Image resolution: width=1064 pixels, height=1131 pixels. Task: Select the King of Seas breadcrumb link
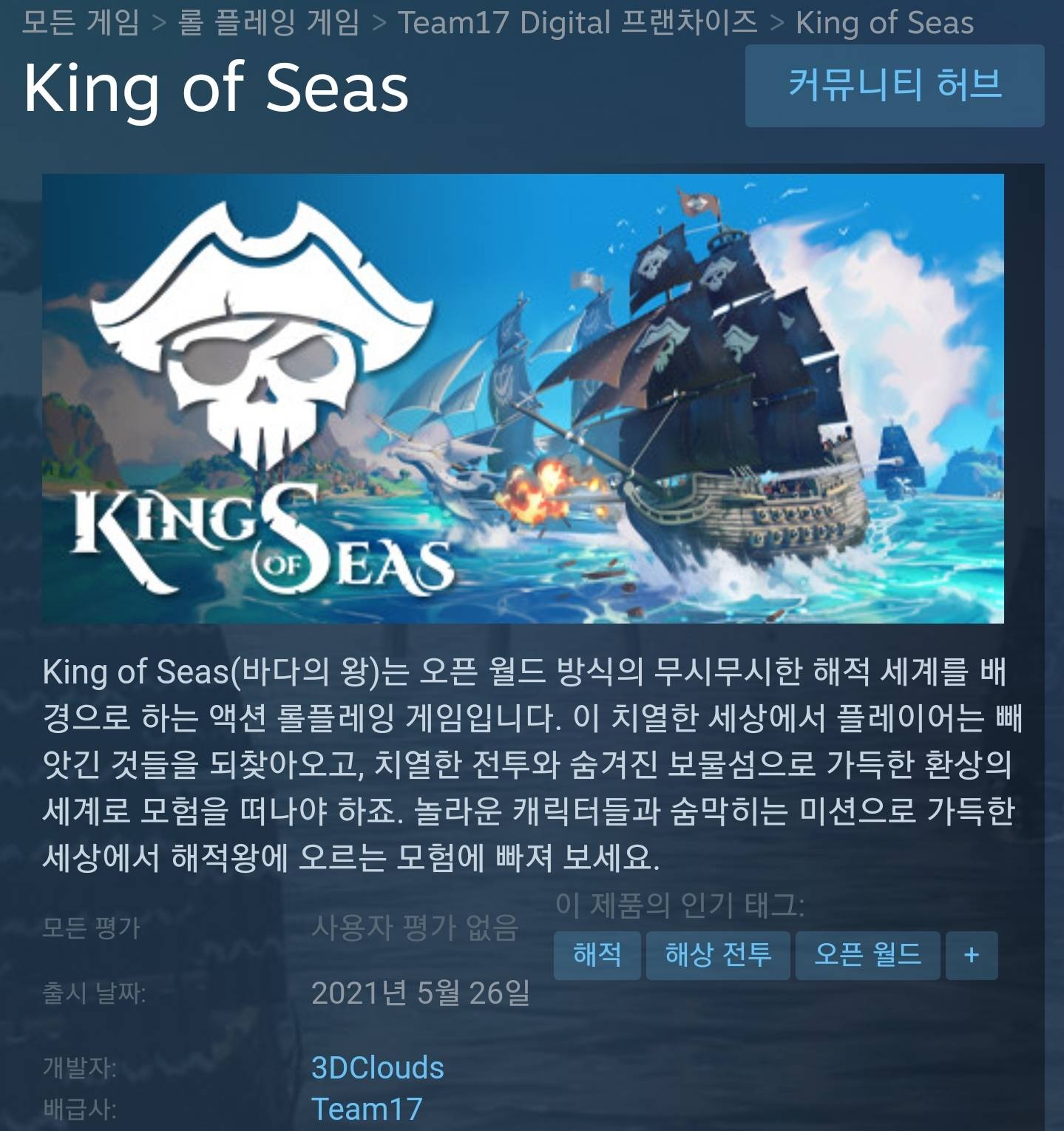click(884, 22)
